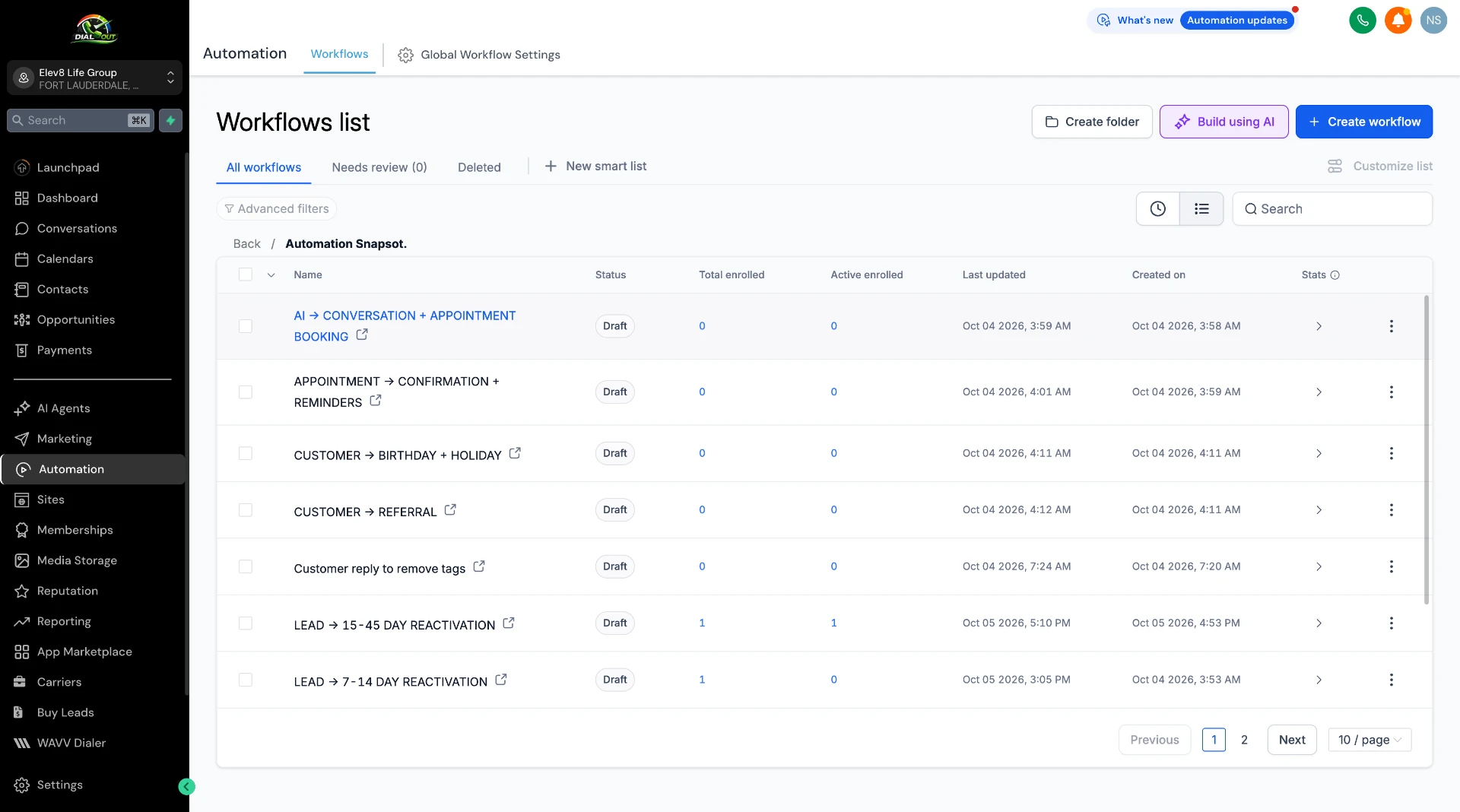Click the Stats info icon

click(x=1335, y=275)
